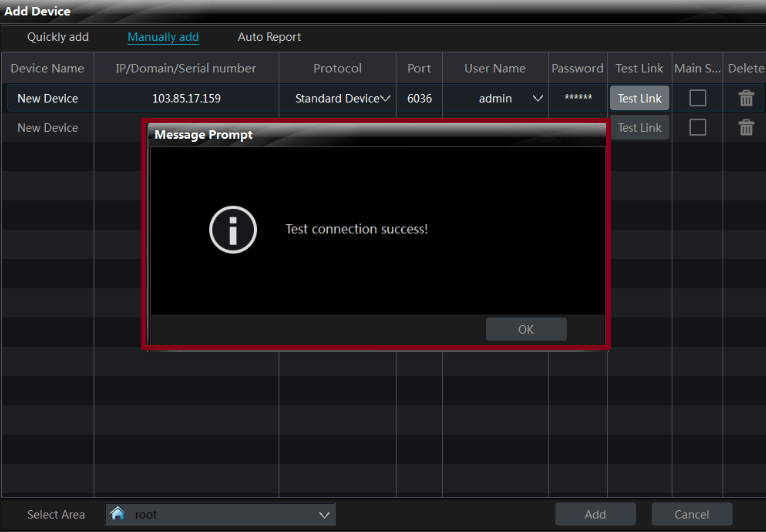Test Link for the first device

click(x=639, y=98)
